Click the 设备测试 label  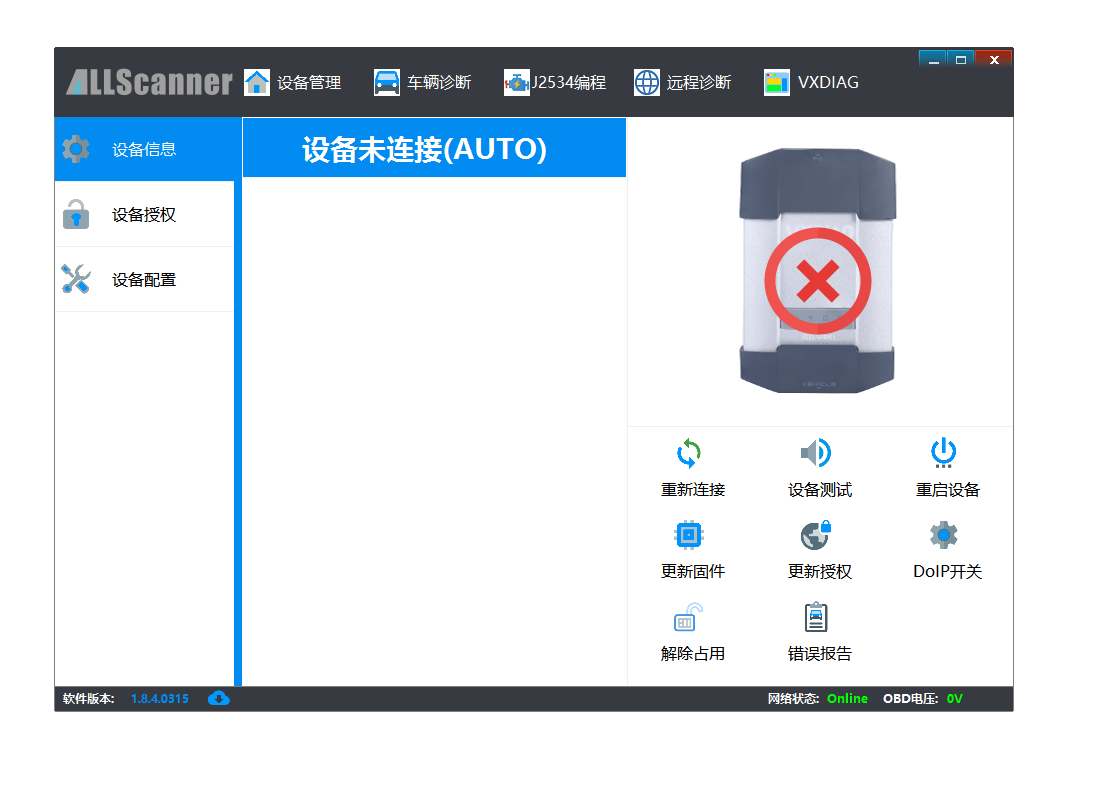tap(820, 490)
